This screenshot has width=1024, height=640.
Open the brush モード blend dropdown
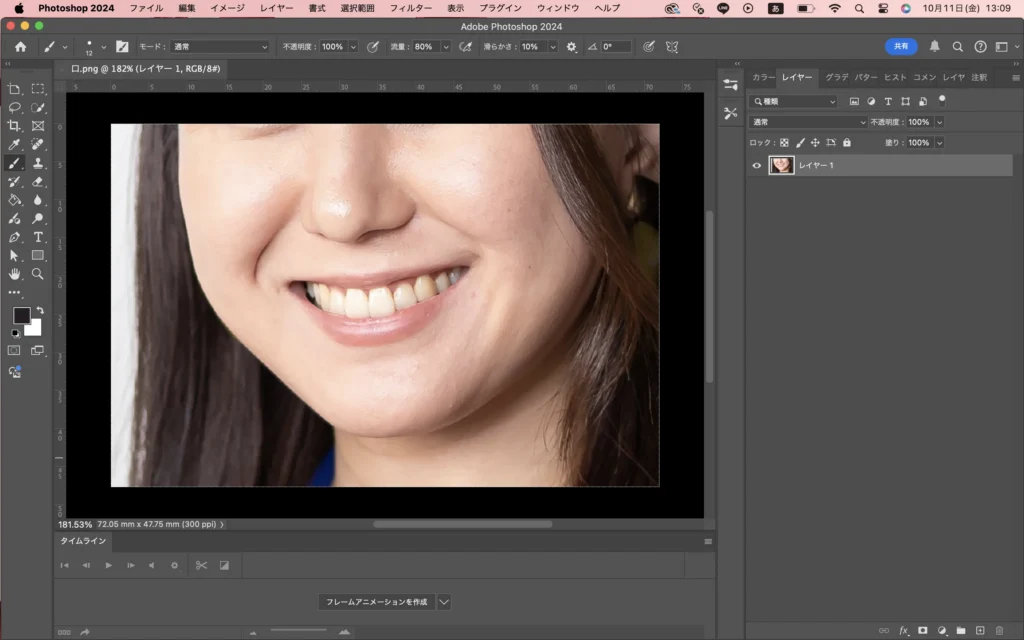point(219,47)
